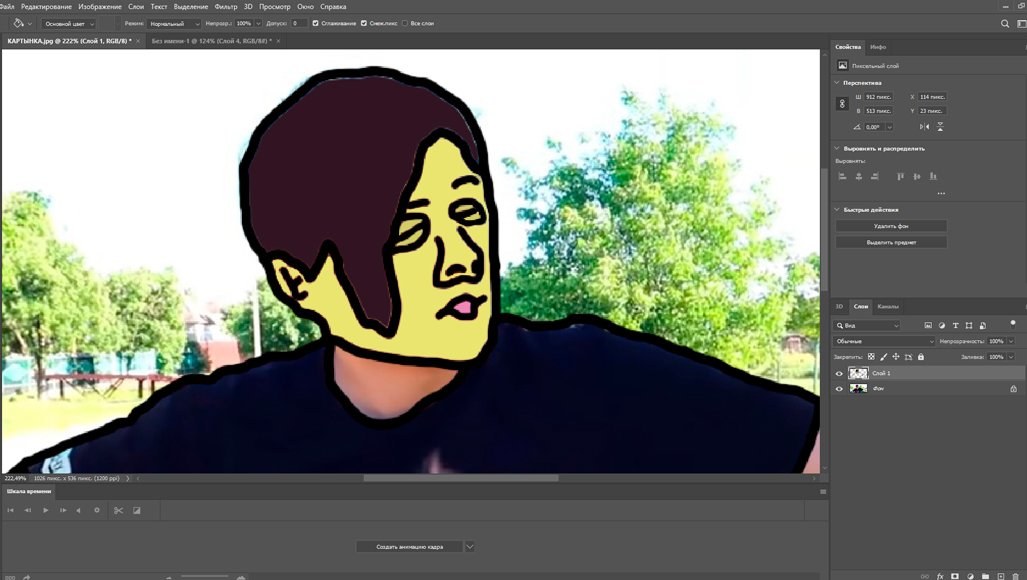Open the search icon in options bar
The height and width of the screenshot is (580, 1027).
coord(1005,24)
